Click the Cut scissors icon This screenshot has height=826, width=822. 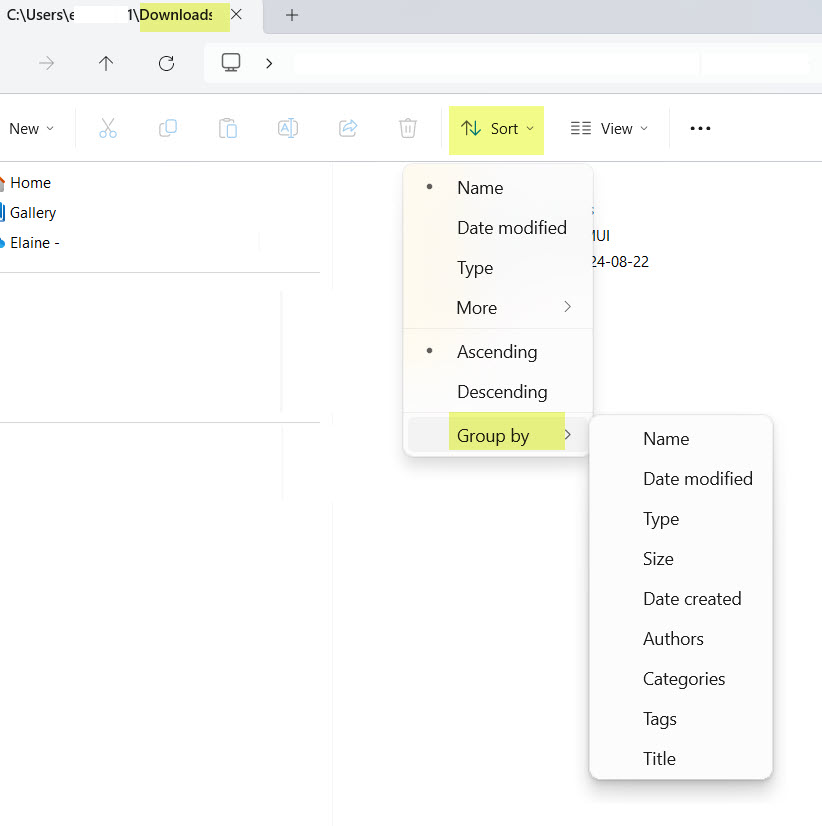[x=108, y=128]
